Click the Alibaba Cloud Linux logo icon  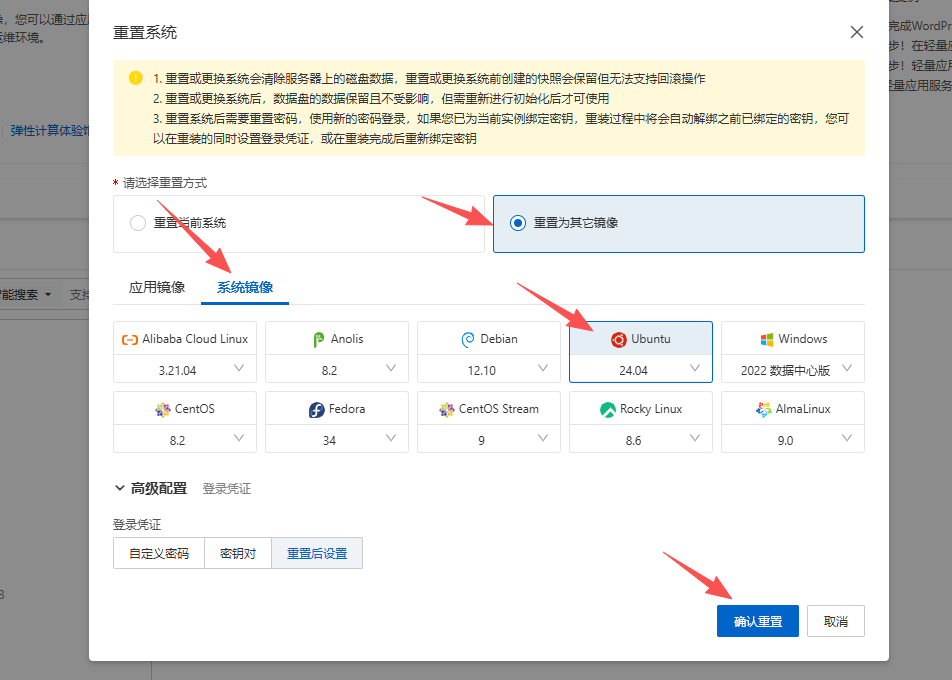coord(130,339)
